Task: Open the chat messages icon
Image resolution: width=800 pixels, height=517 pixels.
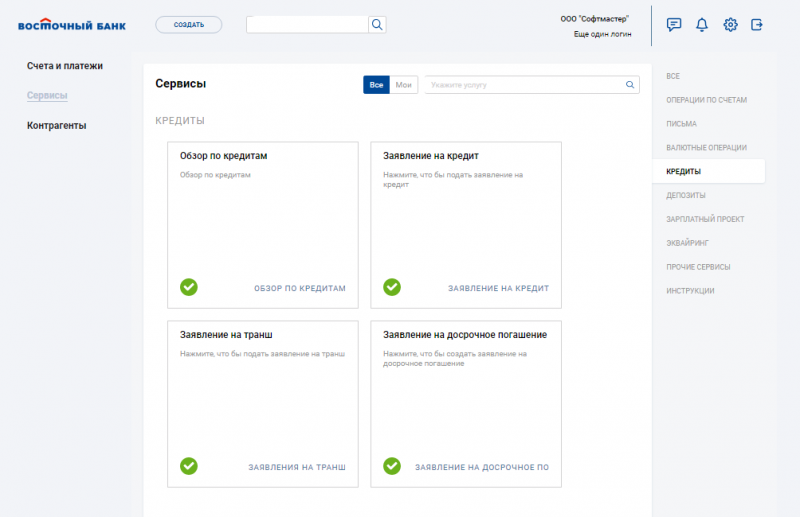Action: [674, 25]
